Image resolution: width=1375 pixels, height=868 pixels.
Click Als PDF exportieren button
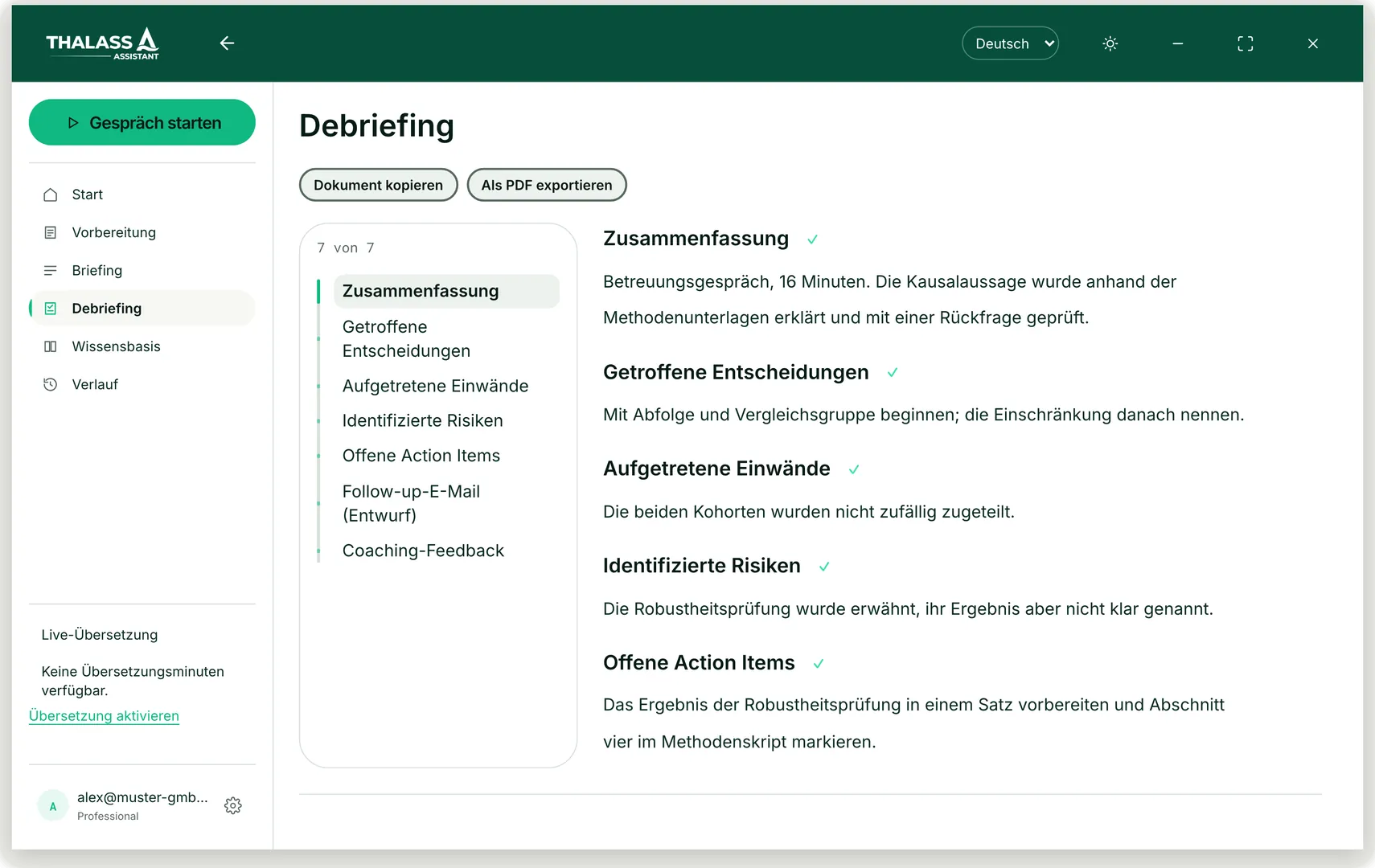tap(547, 185)
